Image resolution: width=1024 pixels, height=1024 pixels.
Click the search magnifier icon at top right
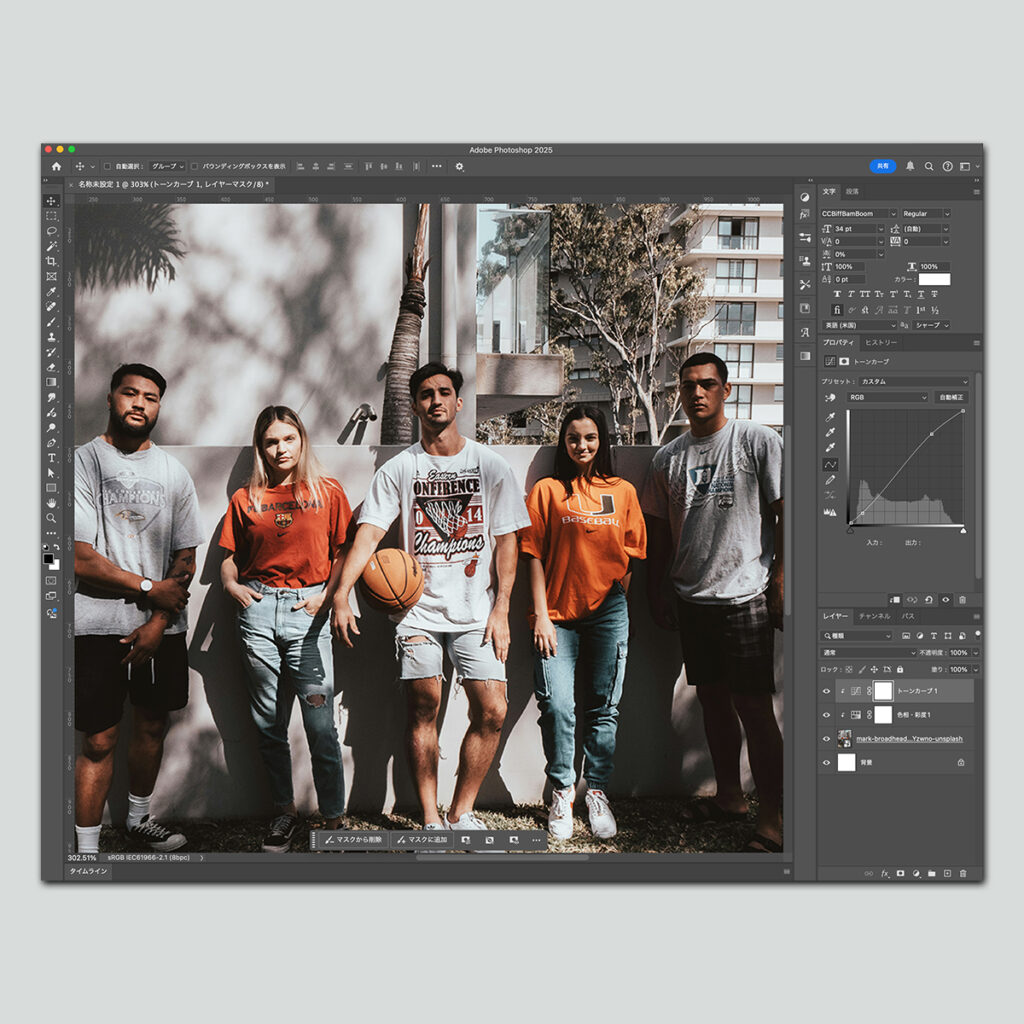929,167
